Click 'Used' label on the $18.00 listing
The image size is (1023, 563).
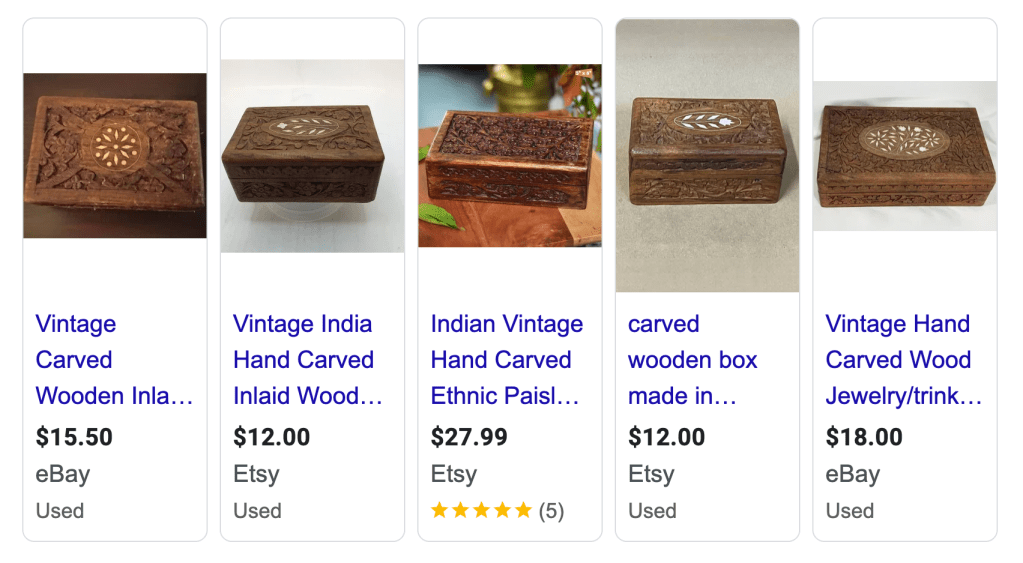tap(850, 511)
